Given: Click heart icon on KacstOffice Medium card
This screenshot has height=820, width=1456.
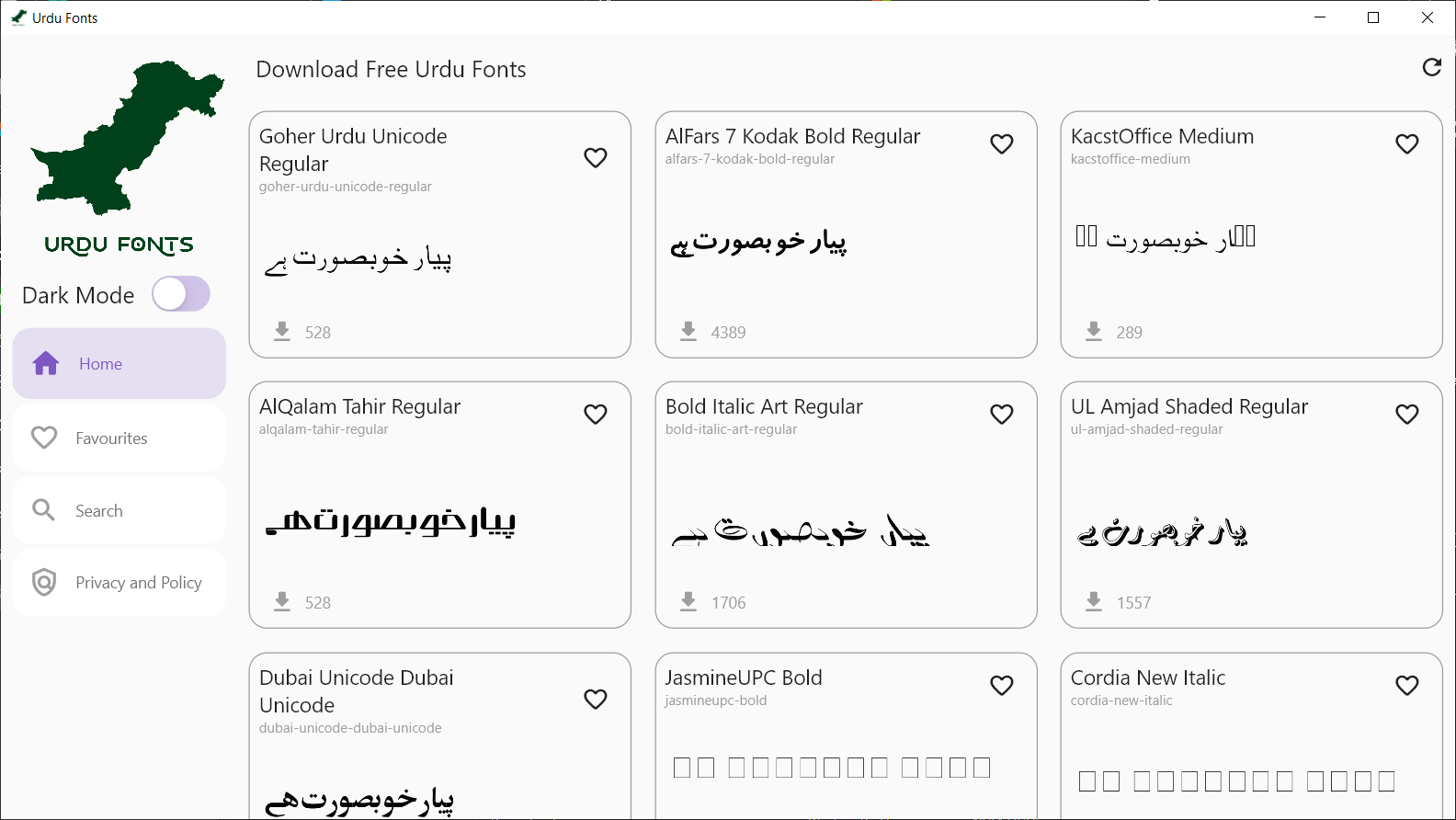Looking at the screenshot, I should point(1406,144).
